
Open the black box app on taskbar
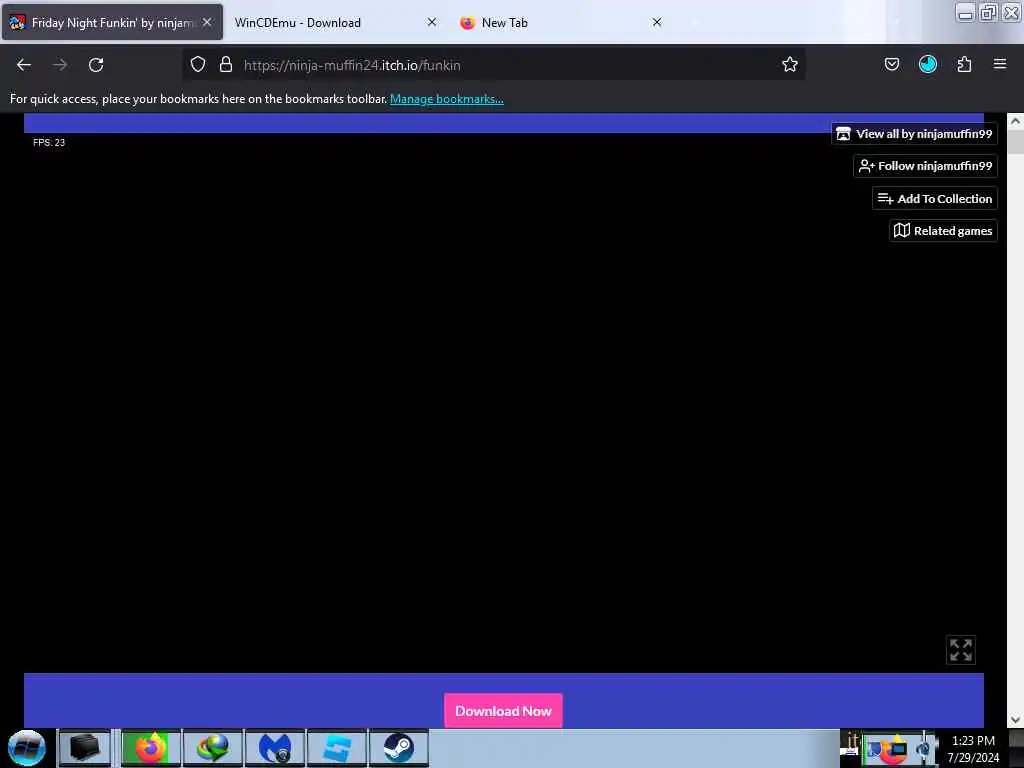pyautogui.click(x=85, y=748)
